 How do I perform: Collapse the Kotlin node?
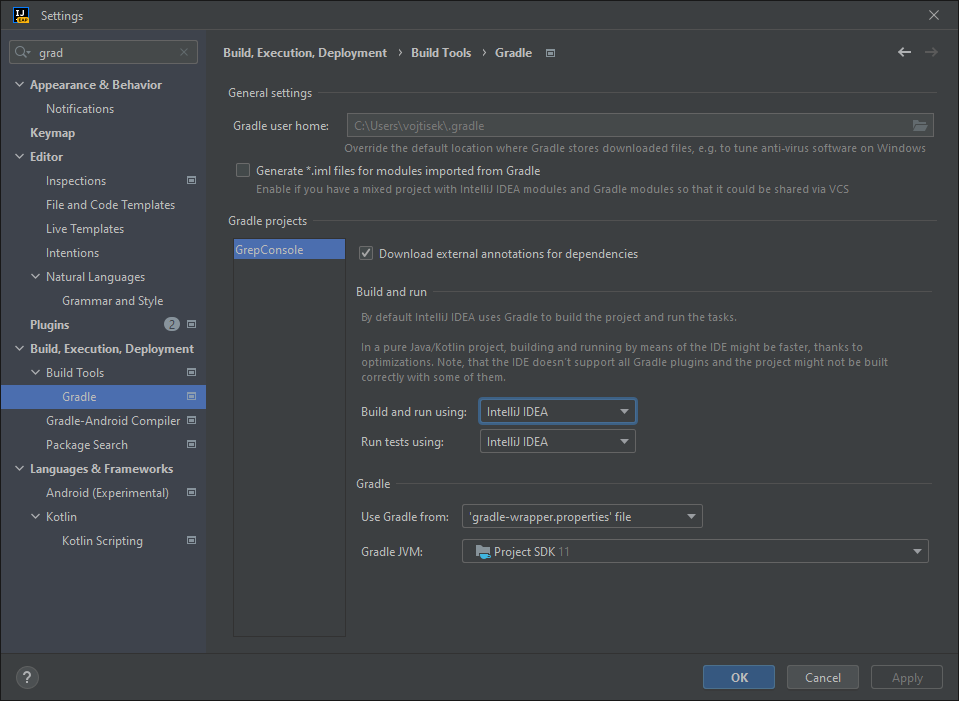tap(35, 517)
